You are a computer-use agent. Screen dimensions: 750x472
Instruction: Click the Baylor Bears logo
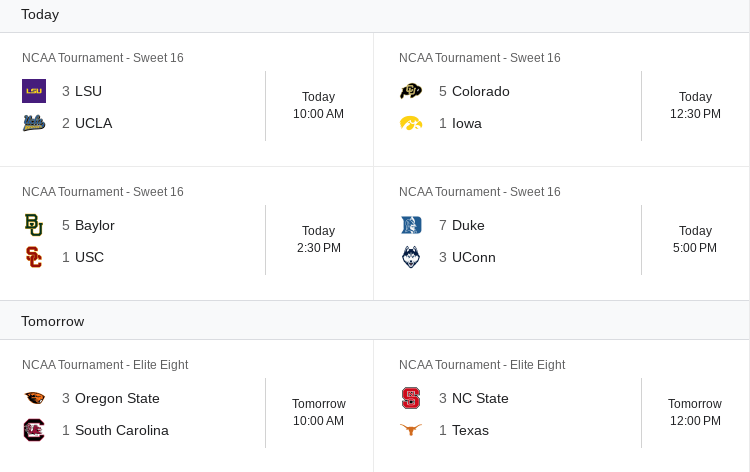(34, 225)
